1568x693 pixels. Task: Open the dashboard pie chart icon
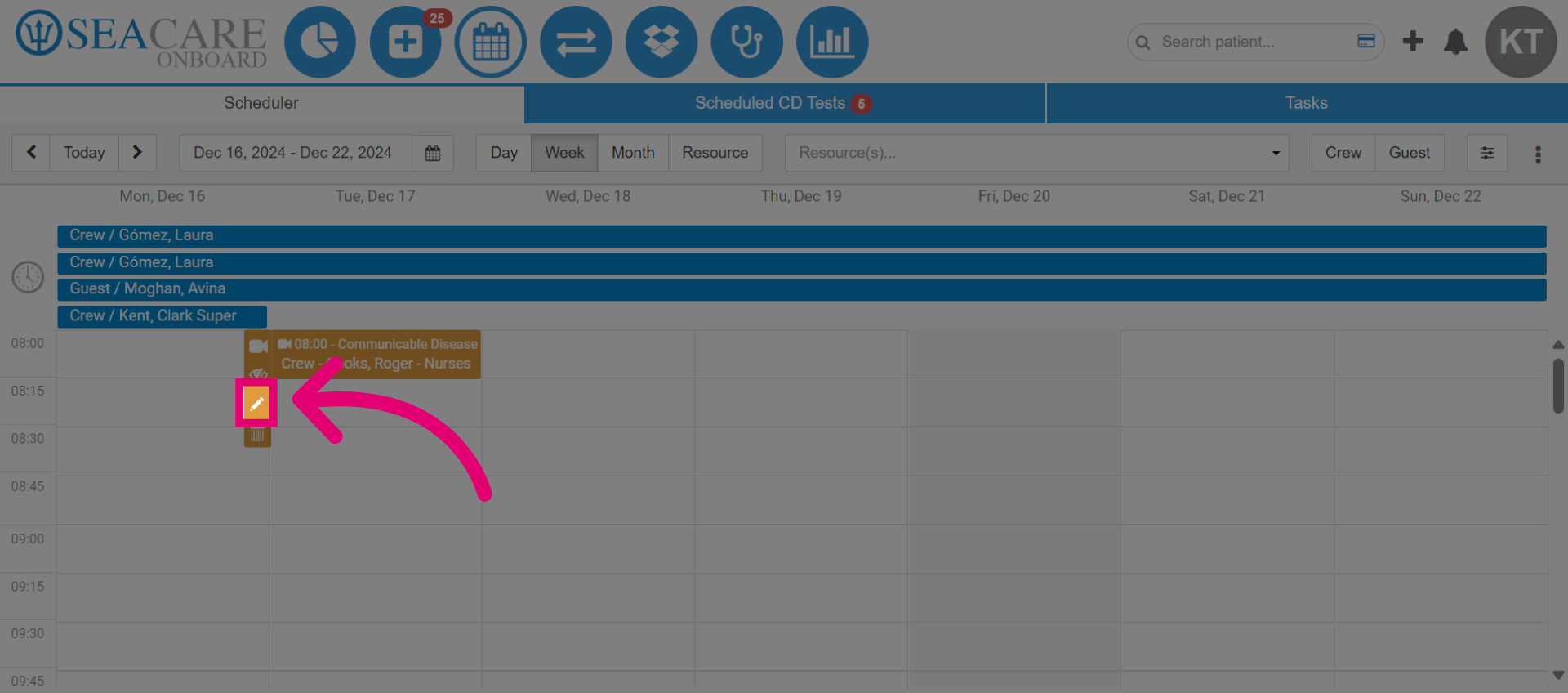(319, 42)
